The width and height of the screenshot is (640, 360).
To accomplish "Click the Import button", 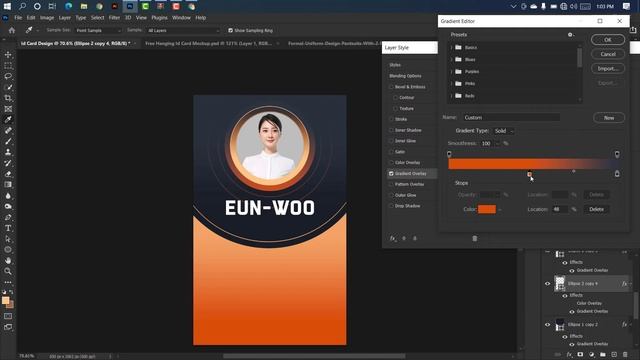I will 608,69.
